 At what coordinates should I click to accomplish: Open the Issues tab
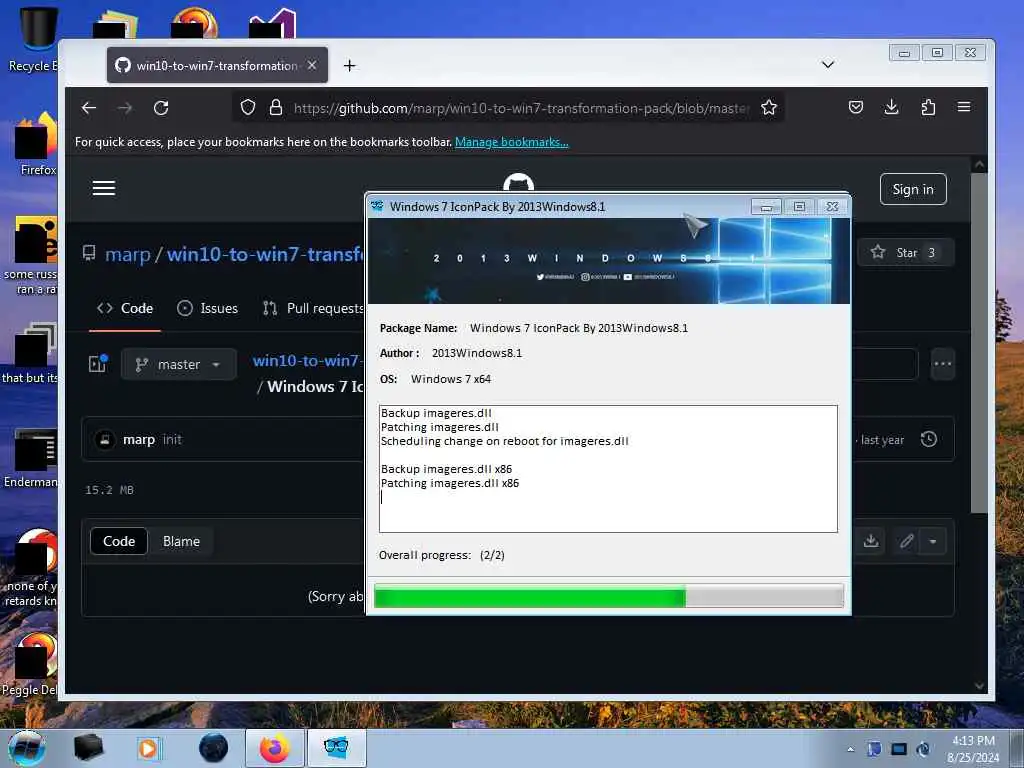208,308
